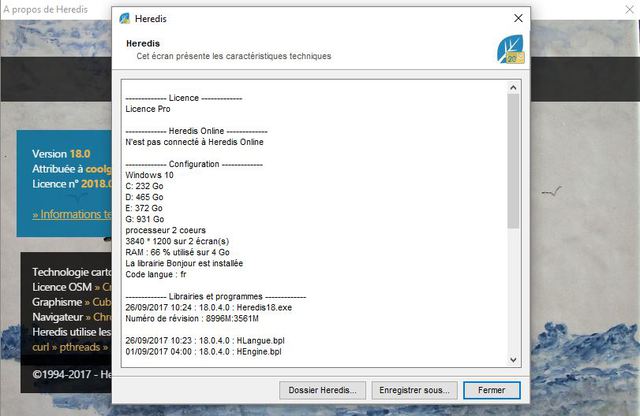Viewport: 640px width, 416px height.
Task: Click the 'Libraries et programmes' section header
Action: (x=216, y=296)
